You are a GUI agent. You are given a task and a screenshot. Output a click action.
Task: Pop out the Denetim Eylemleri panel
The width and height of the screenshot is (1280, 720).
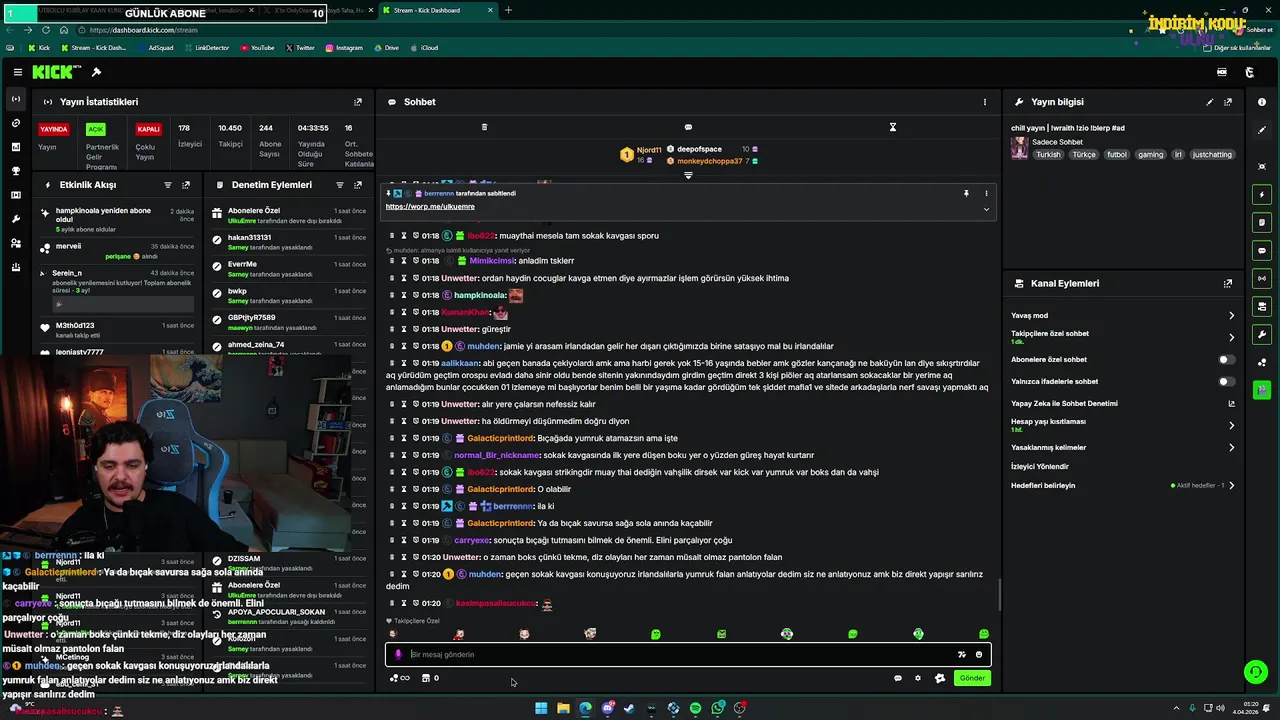pos(358,185)
